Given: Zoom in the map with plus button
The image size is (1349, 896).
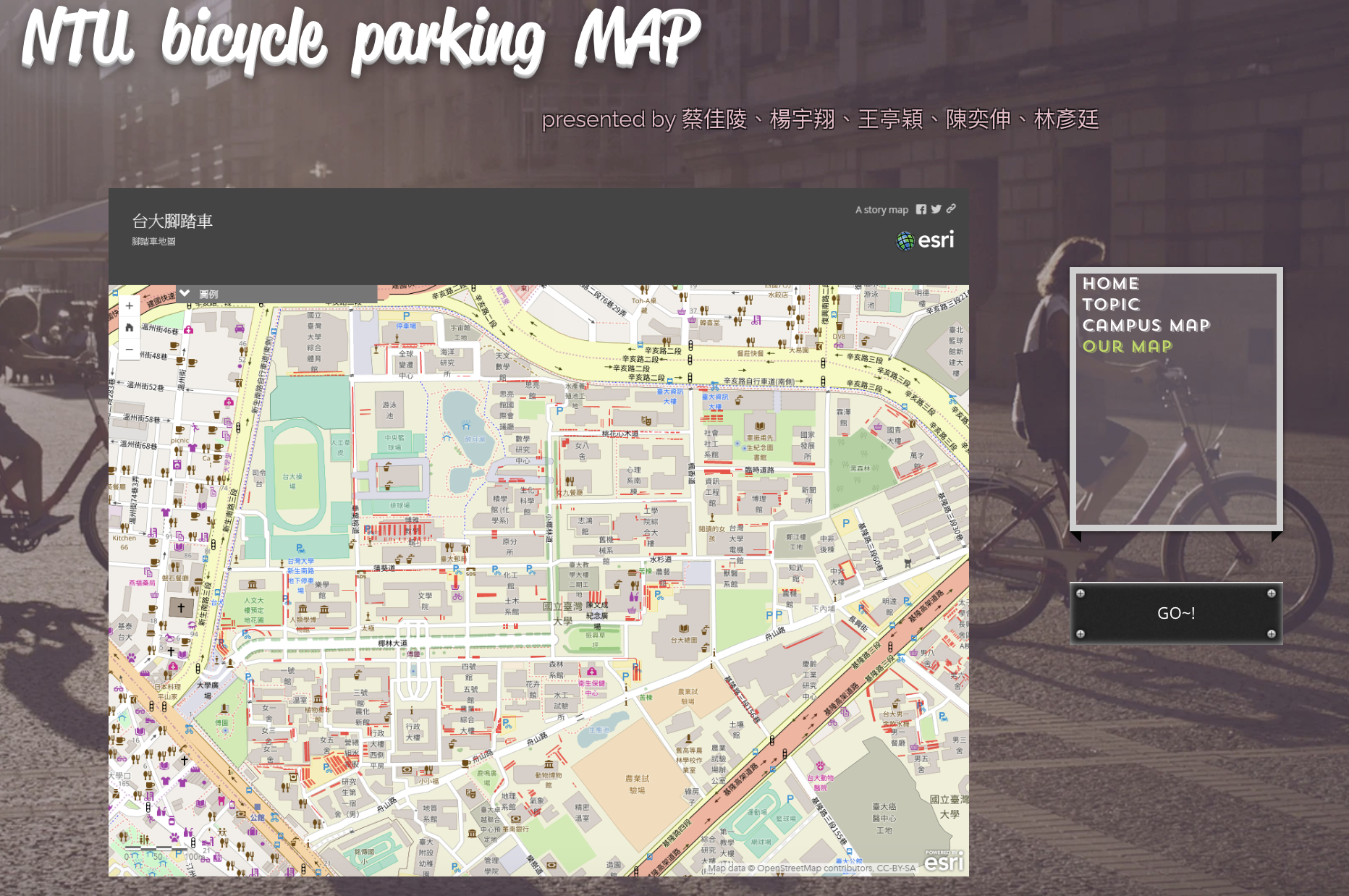Looking at the screenshot, I should (129, 306).
